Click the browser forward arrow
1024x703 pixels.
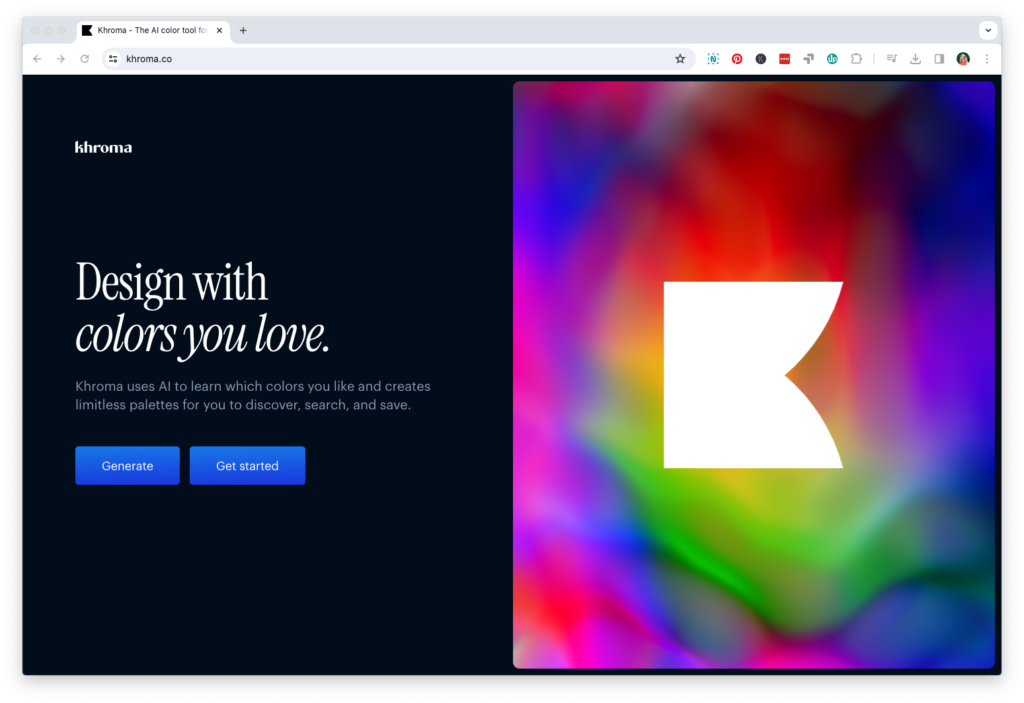click(61, 59)
